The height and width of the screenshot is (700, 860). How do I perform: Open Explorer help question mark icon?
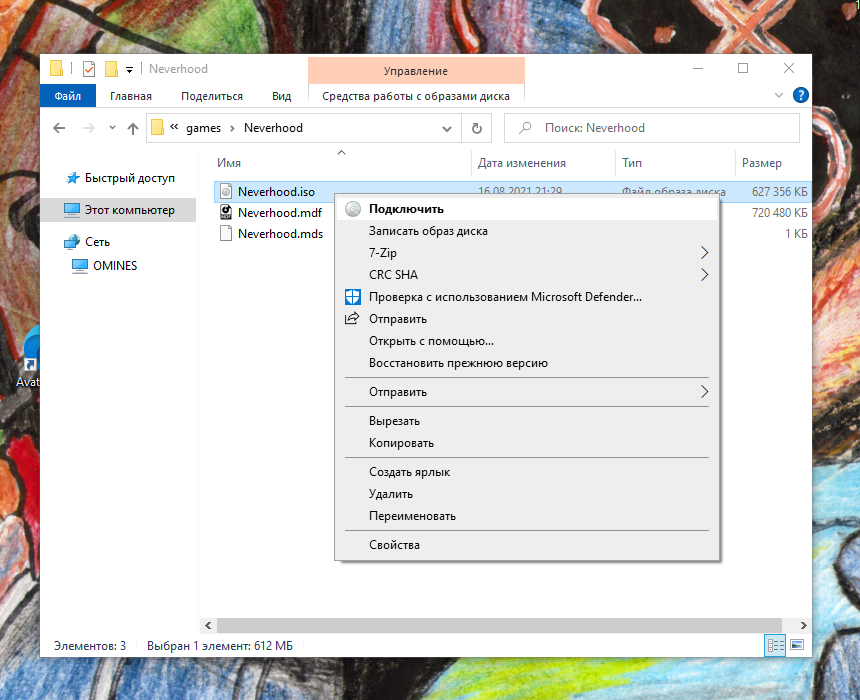coord(800,95)
